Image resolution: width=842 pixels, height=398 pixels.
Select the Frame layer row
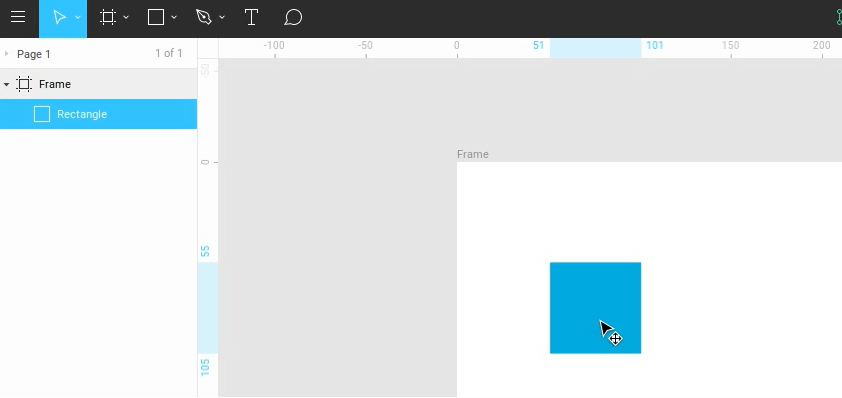click(x=98, y=84)
